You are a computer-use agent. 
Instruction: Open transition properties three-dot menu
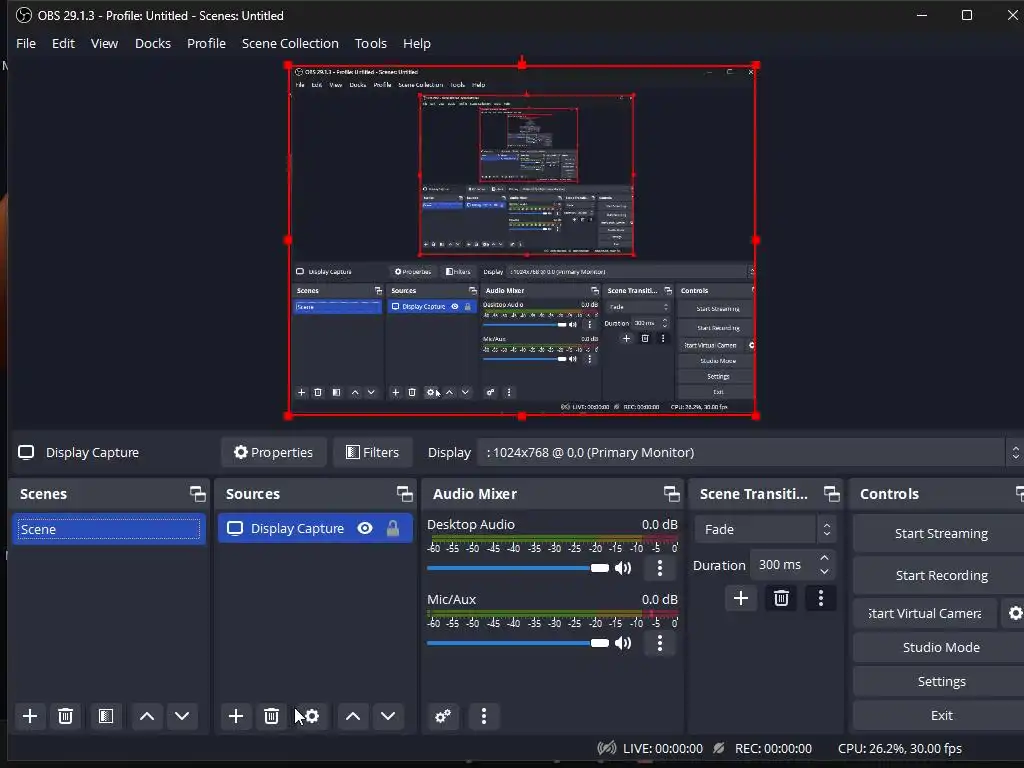point(821,598)
